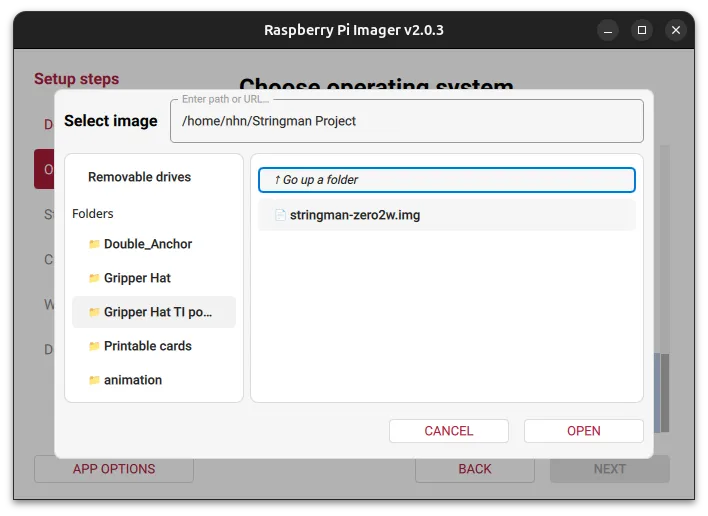Click the stringman-zero2w.img file icon

click(280, 215)
